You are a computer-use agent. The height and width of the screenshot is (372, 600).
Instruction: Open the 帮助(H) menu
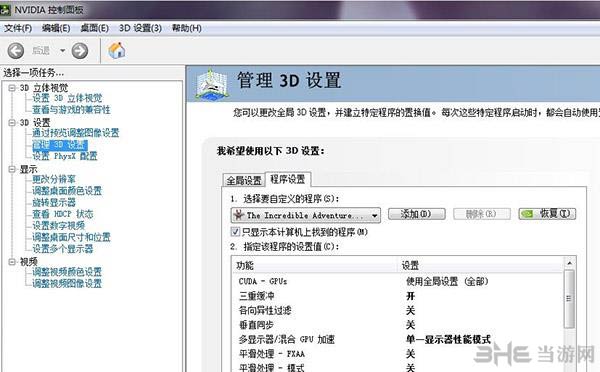click(187, 28)
